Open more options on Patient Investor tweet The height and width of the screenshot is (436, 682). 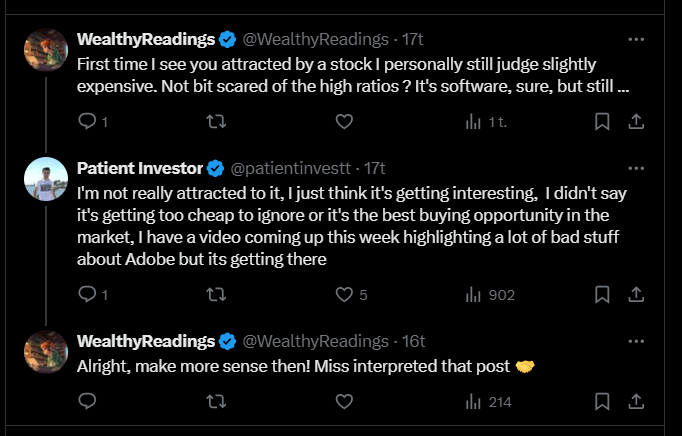636,168
